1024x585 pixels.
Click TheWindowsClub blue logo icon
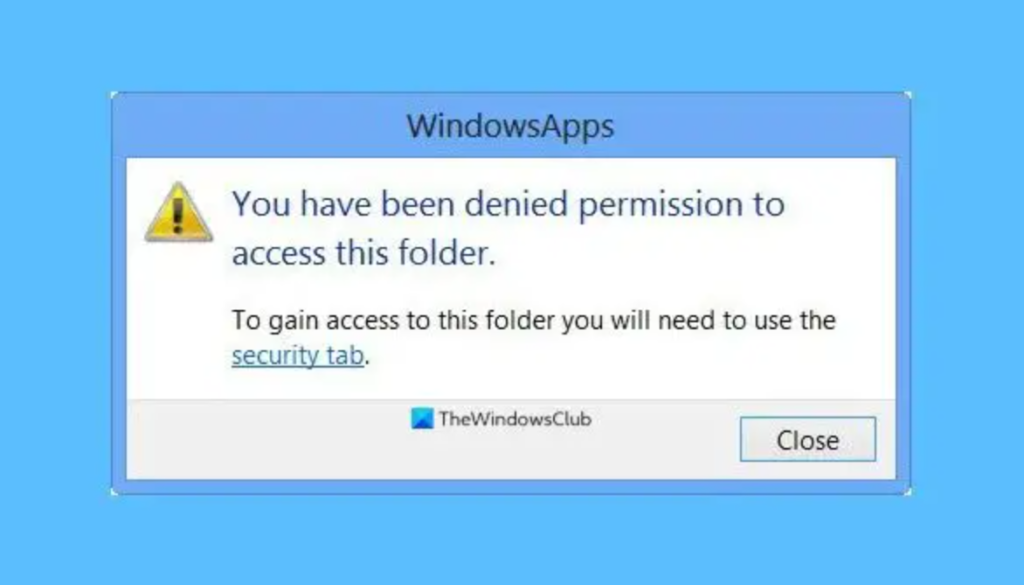coord(422,420)
